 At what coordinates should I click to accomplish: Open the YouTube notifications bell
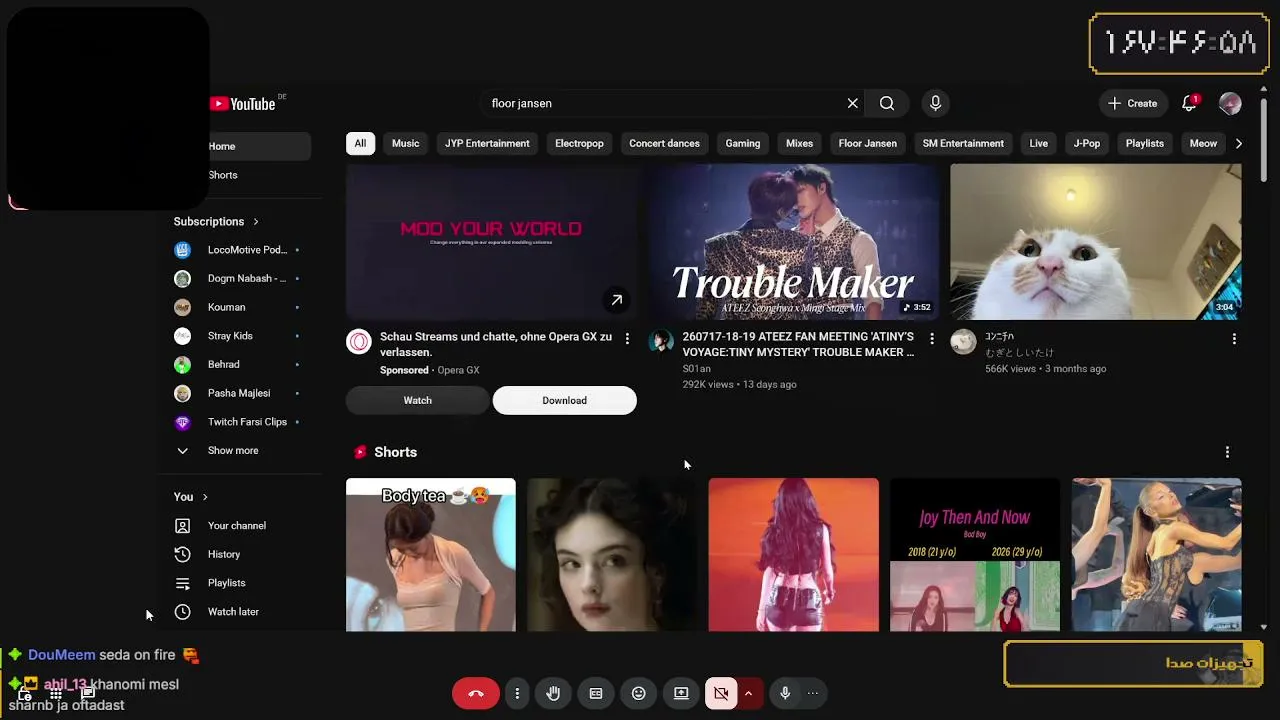[x=1190, y=103]
